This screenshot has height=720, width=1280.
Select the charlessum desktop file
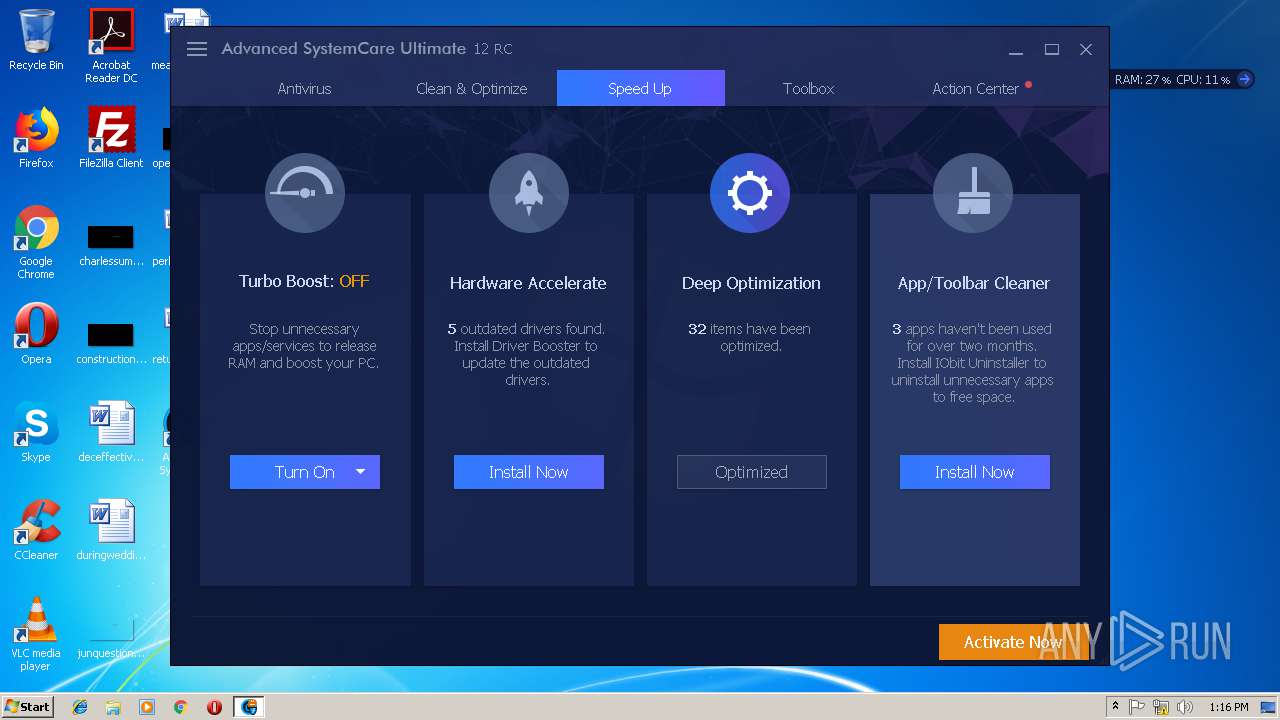(x=111, y=245)
